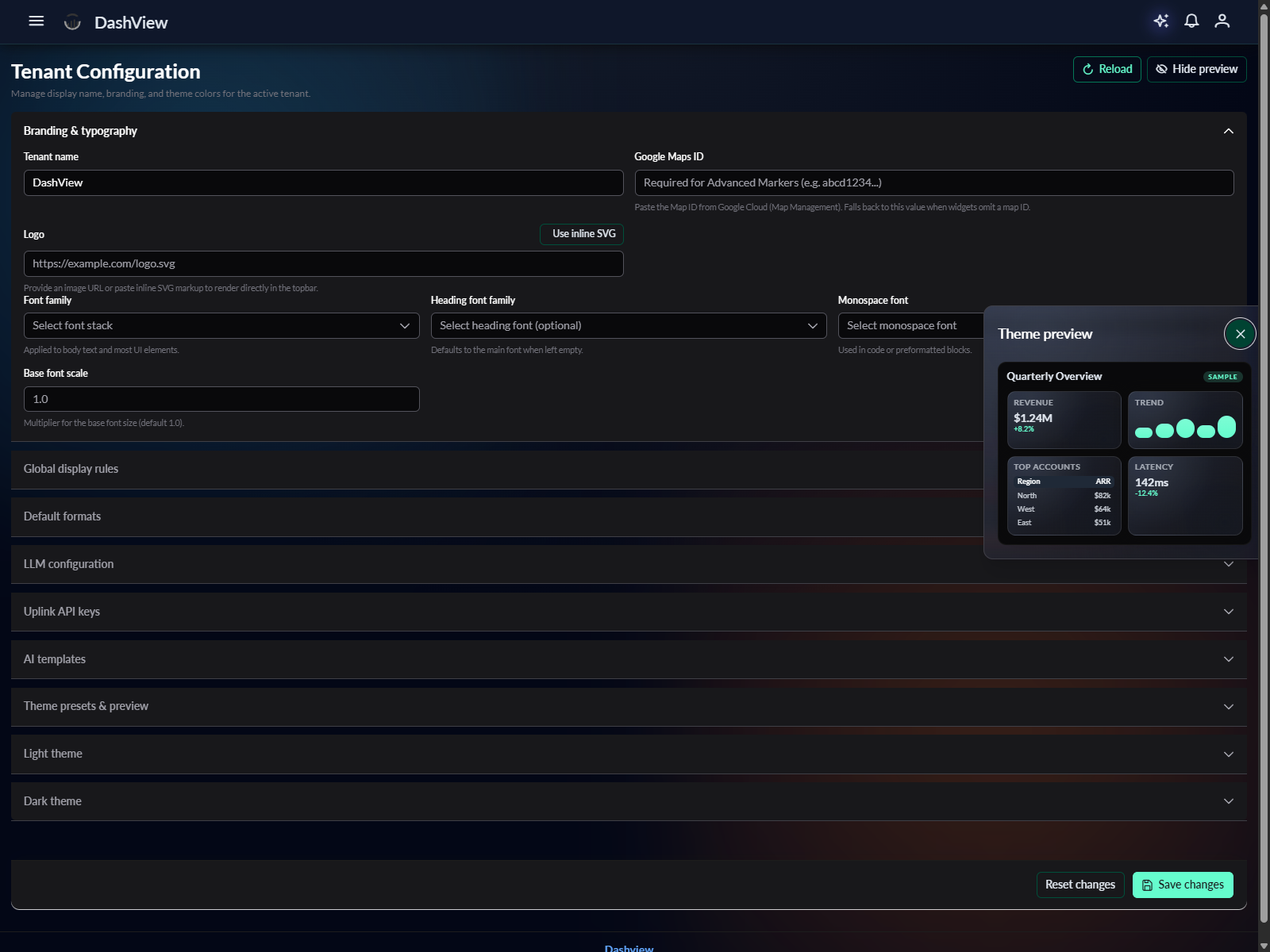Screen dimensions: 1270x952
Task: Open the user profile menu
Action: [1222, 21]
